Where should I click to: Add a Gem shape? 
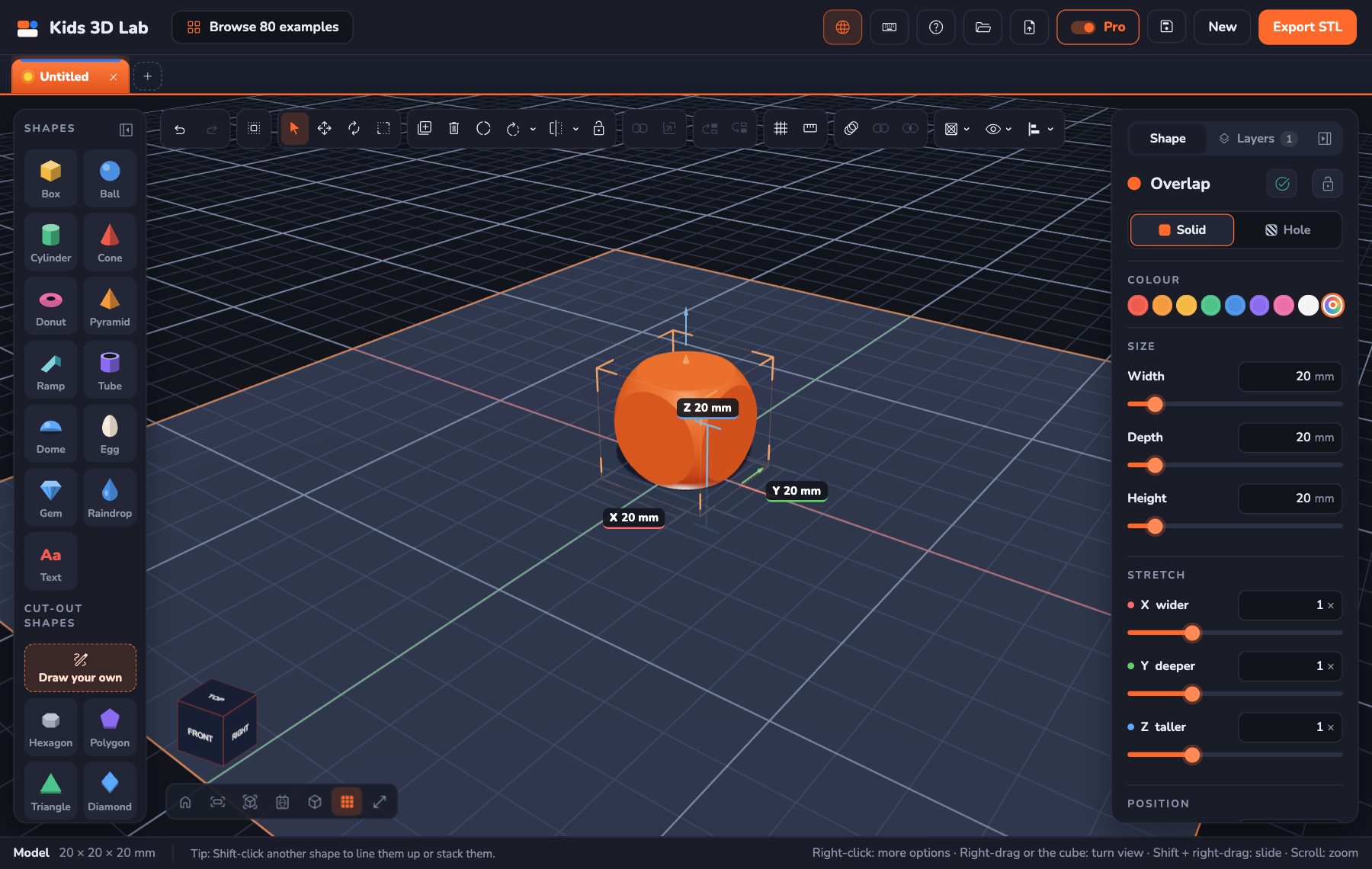tap(50, 497)
